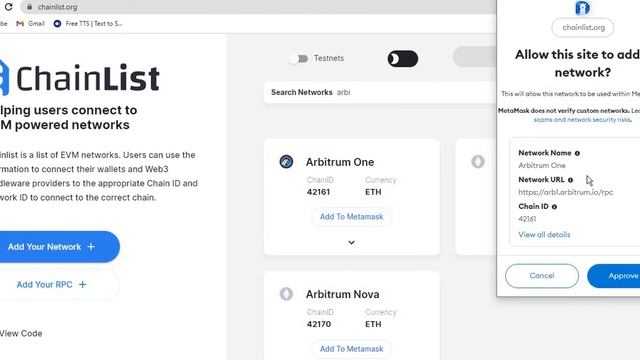Open the View Code link
The height and width of the screenshot is (360, 640).
pyautogui.click(x=21, y=333)
